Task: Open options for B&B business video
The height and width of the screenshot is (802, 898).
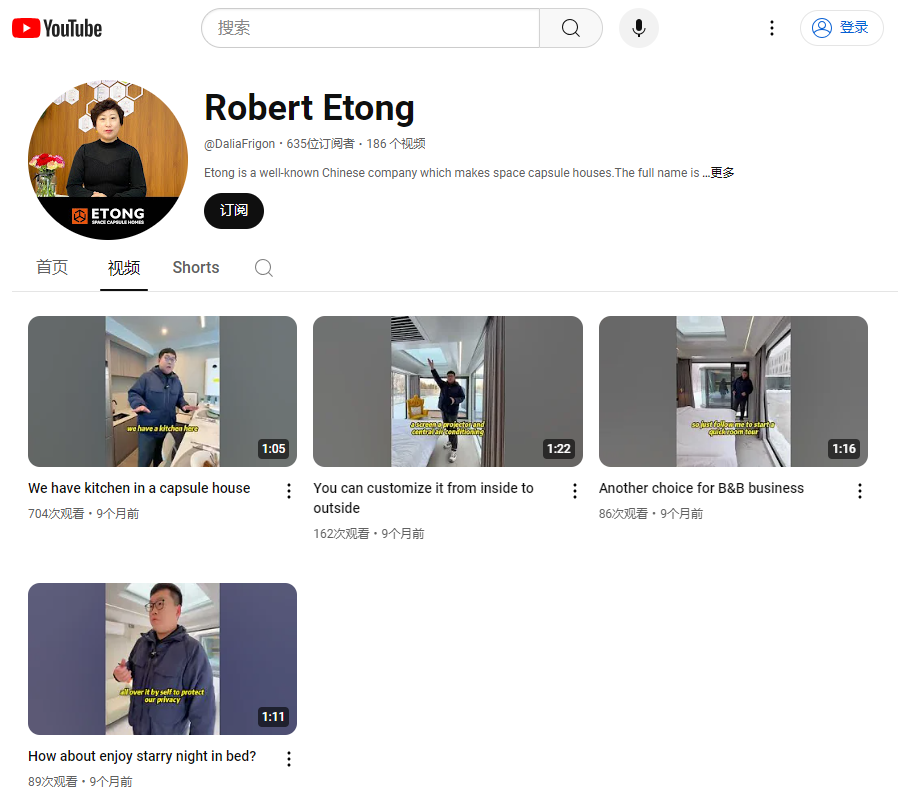Action: pos(860,491)
